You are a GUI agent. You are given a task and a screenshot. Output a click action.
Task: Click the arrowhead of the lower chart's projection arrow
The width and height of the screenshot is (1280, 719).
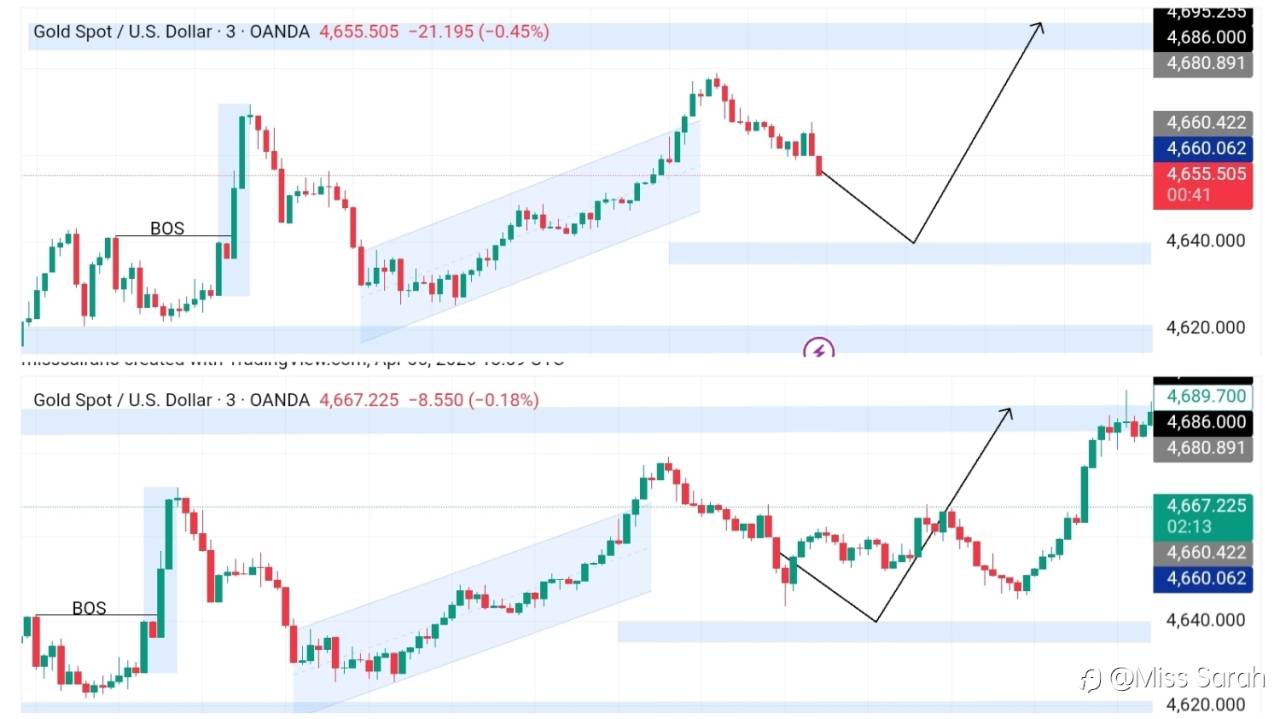tap(1008, 411)
